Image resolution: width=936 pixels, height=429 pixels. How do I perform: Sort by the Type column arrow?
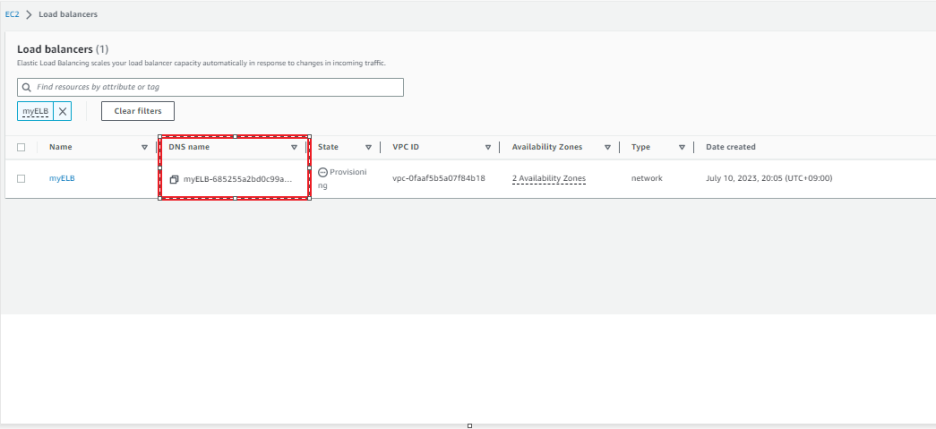(682, 147)
